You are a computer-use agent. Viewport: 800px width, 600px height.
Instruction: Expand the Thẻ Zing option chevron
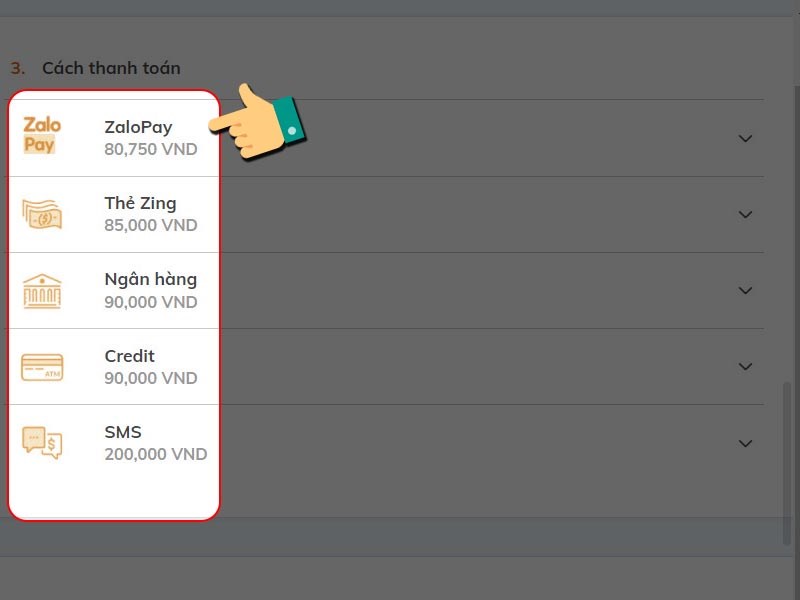click(745, 214)
